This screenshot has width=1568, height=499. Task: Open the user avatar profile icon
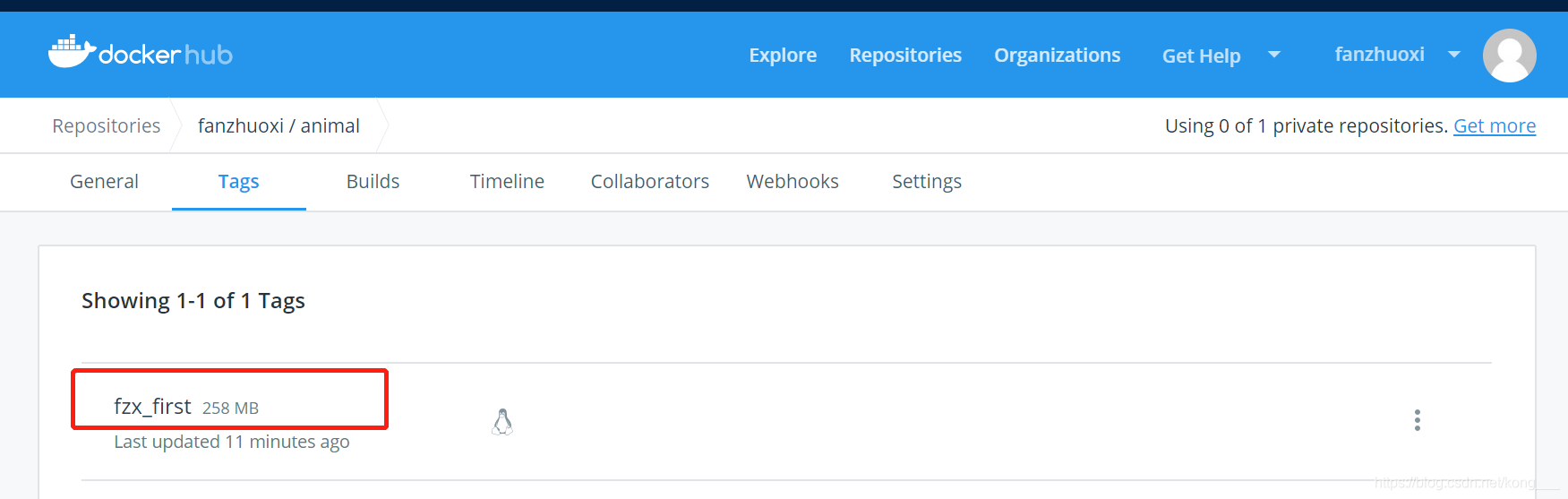pyautogui.click(x=1509, y=56)
